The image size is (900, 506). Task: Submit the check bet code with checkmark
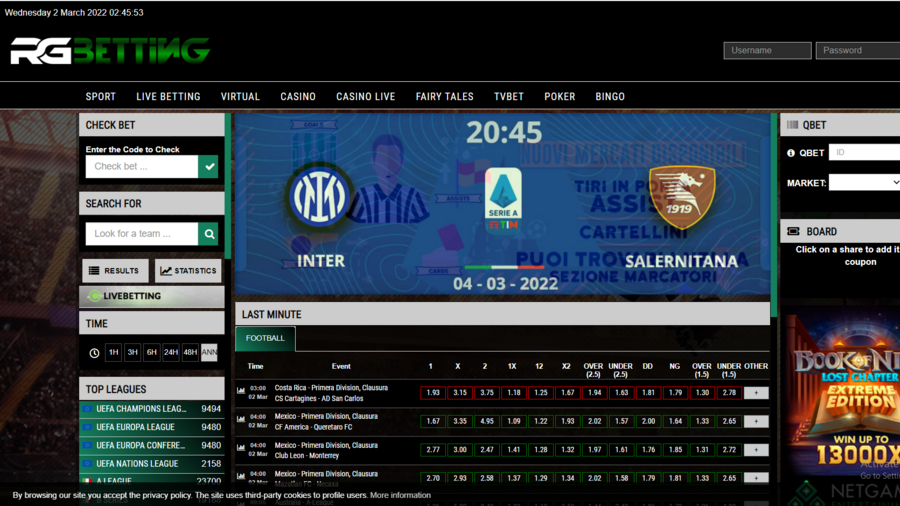pos(208,166)
